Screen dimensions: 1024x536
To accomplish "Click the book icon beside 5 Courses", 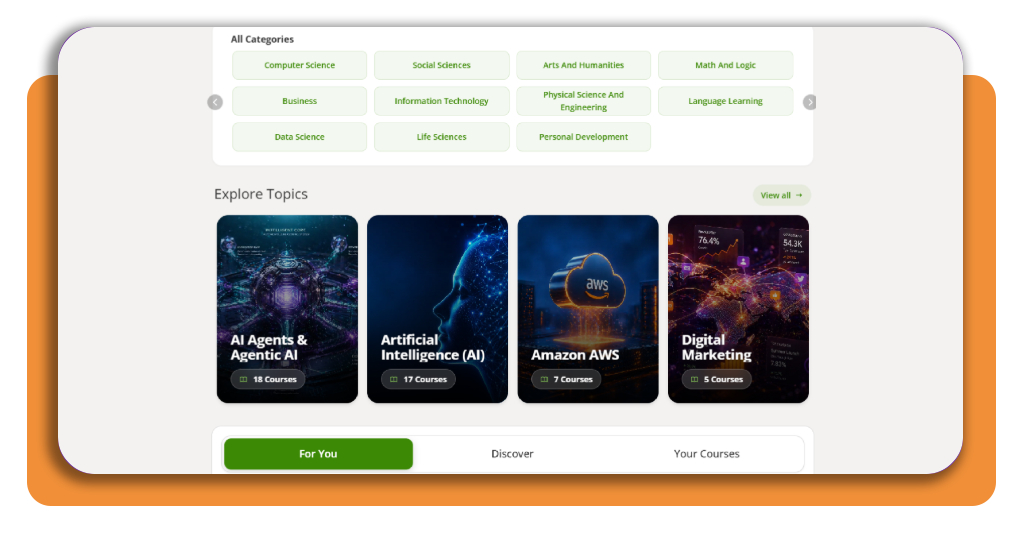I will click(x=694, y=379).
